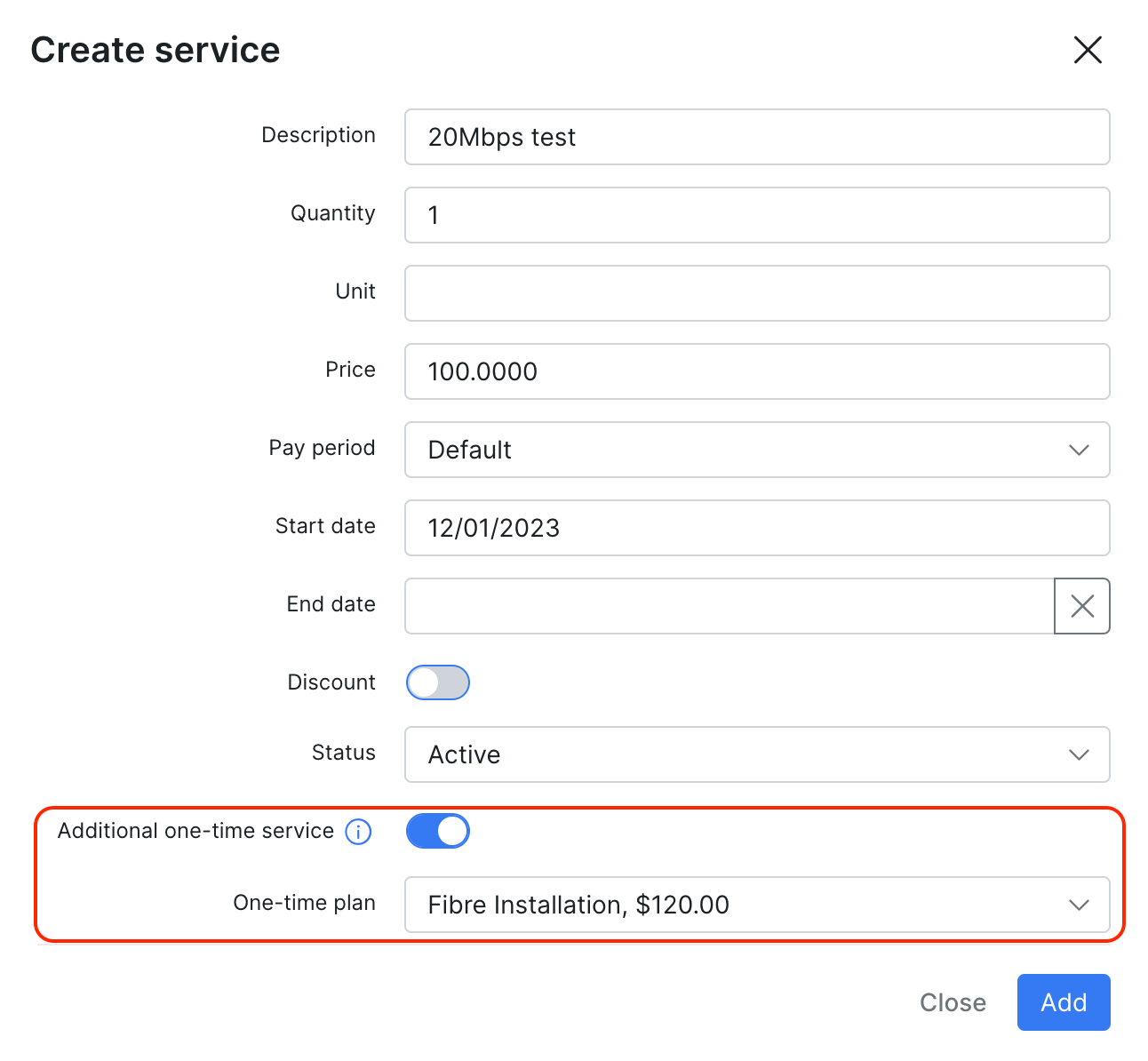This screenshot has height=1061, width=1148.
Task: Open the One-time plan dropdown chevron
Action: (x=1079, y=905)
